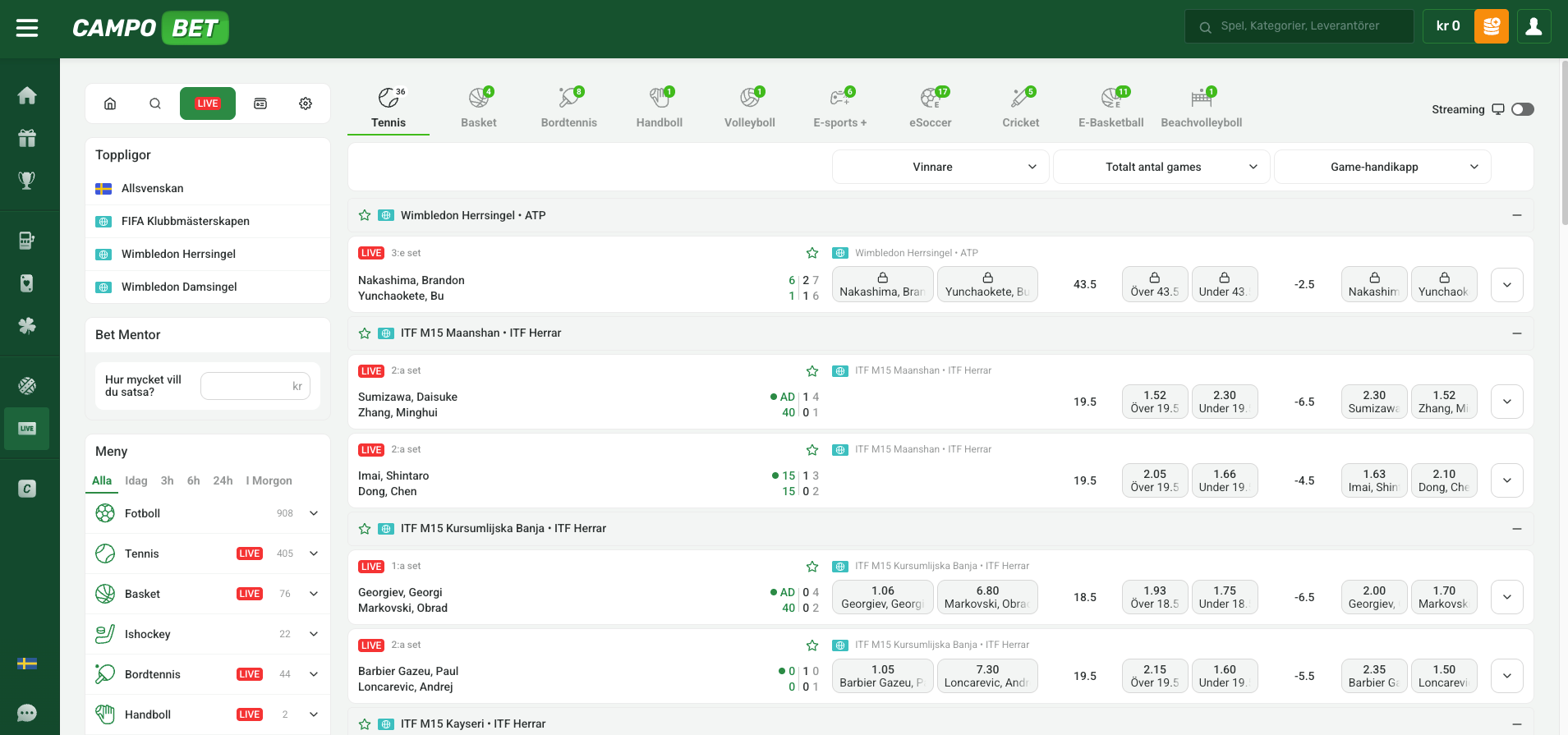Focus the game search field
Image resolution: width=1568 pixels, height=735 pixels.
(x=1299, y=26)
